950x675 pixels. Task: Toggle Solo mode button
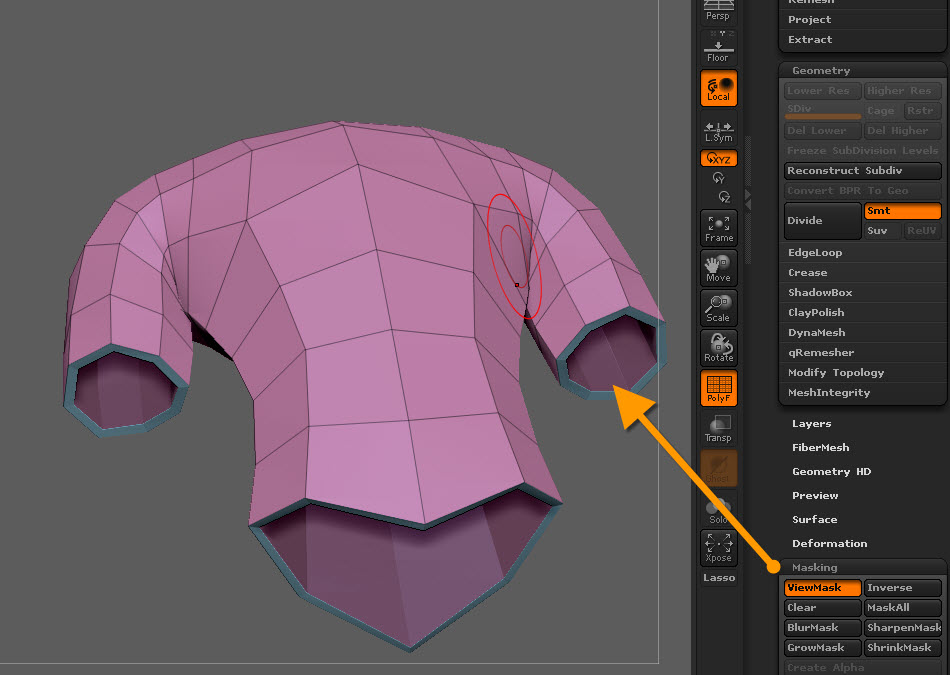pos(719,510)
